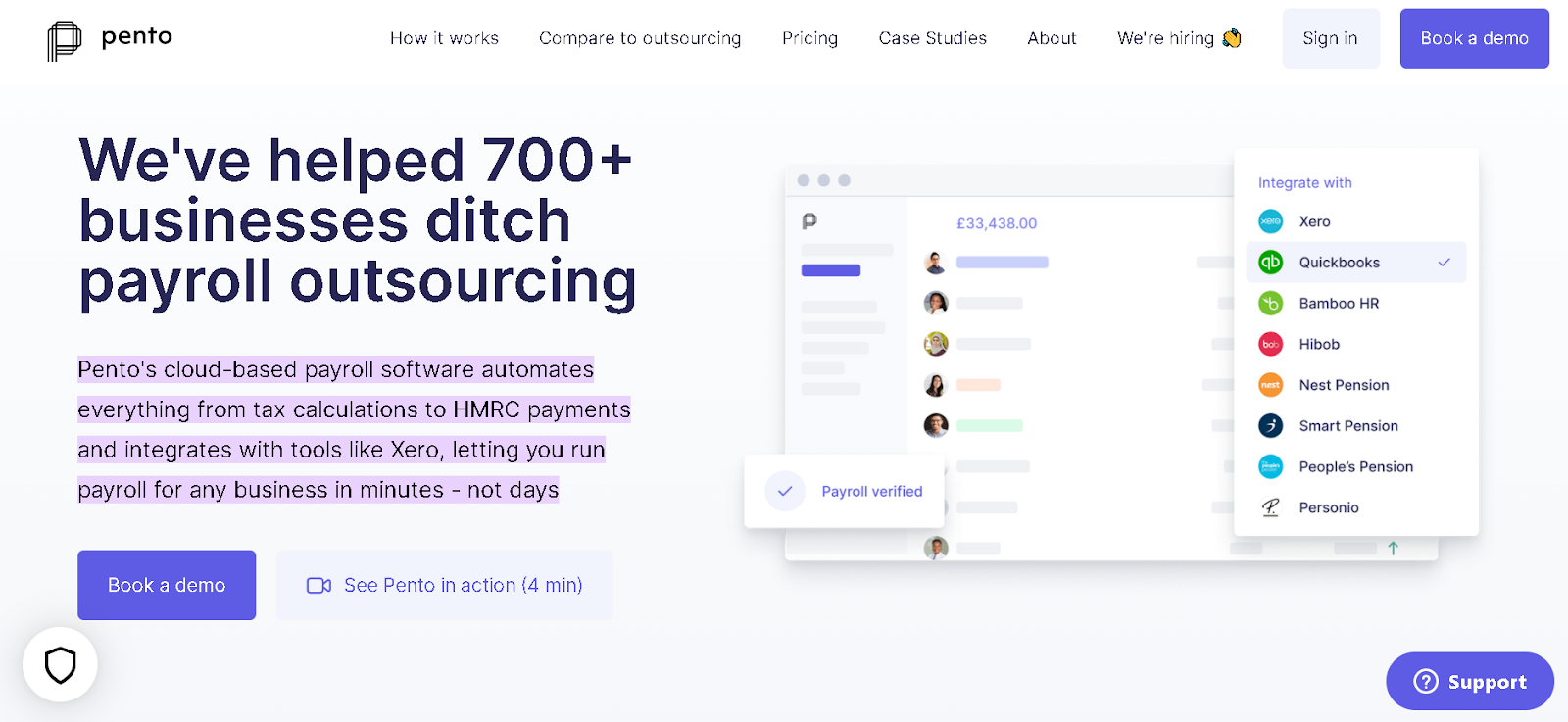The image size is (1568, 722).
Task: Click the pento wordmark
Action: 137,36
